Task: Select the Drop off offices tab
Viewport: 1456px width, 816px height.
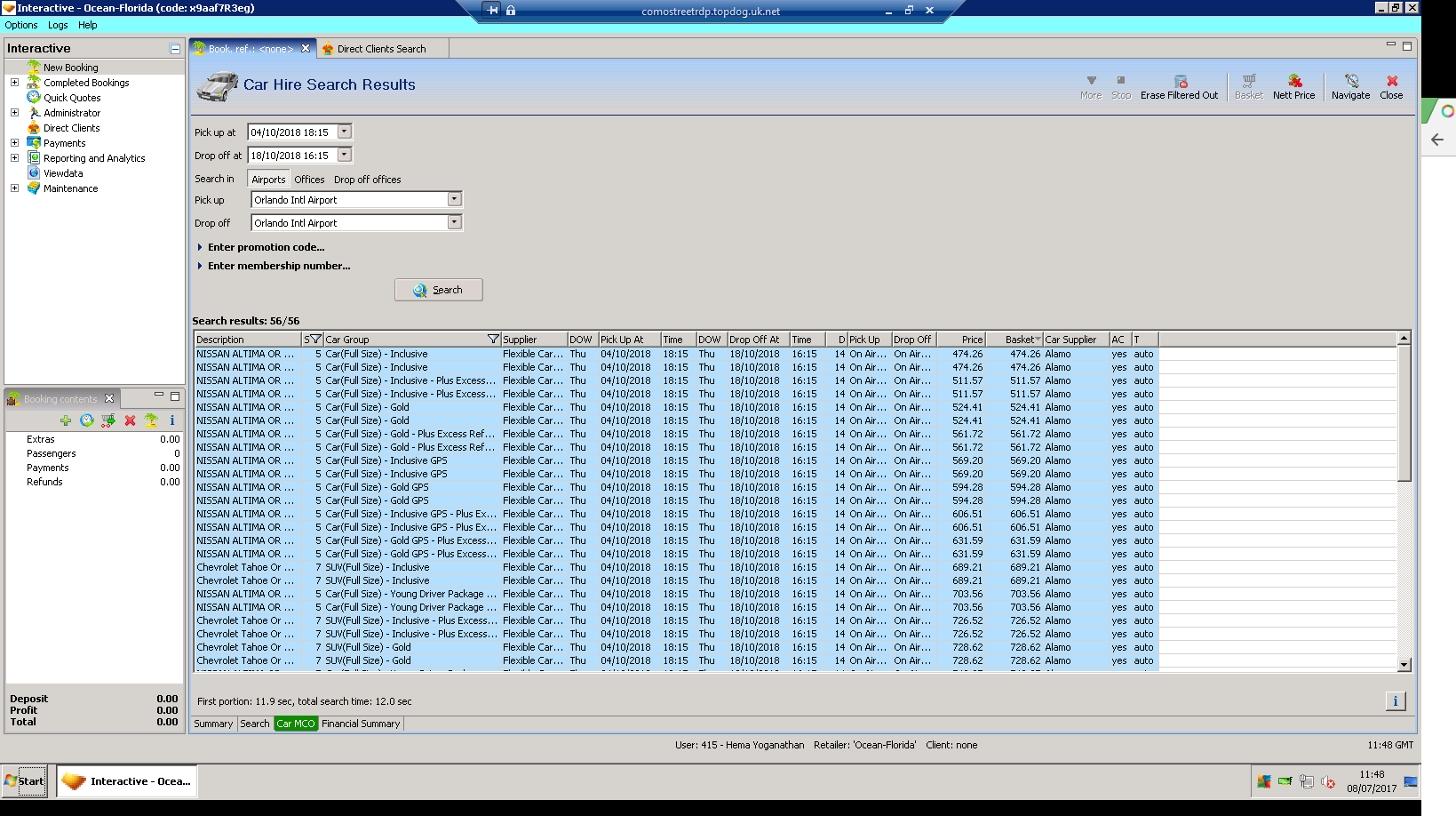Action: [367, 180]
